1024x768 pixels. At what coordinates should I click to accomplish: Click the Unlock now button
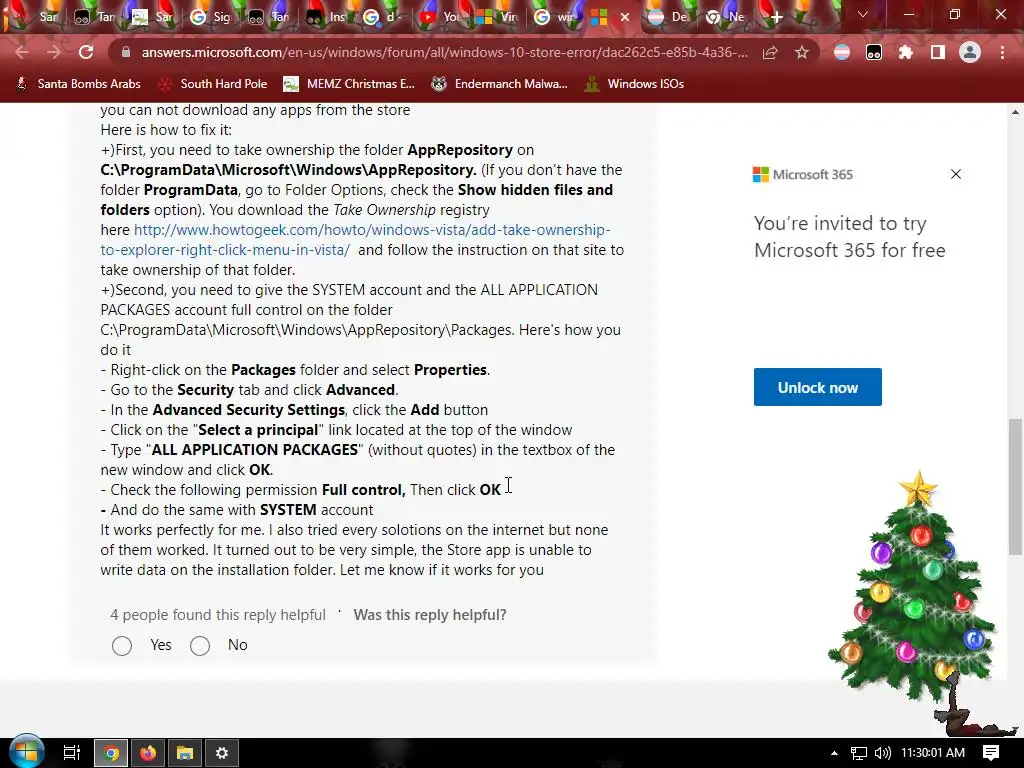coord(818,387)
